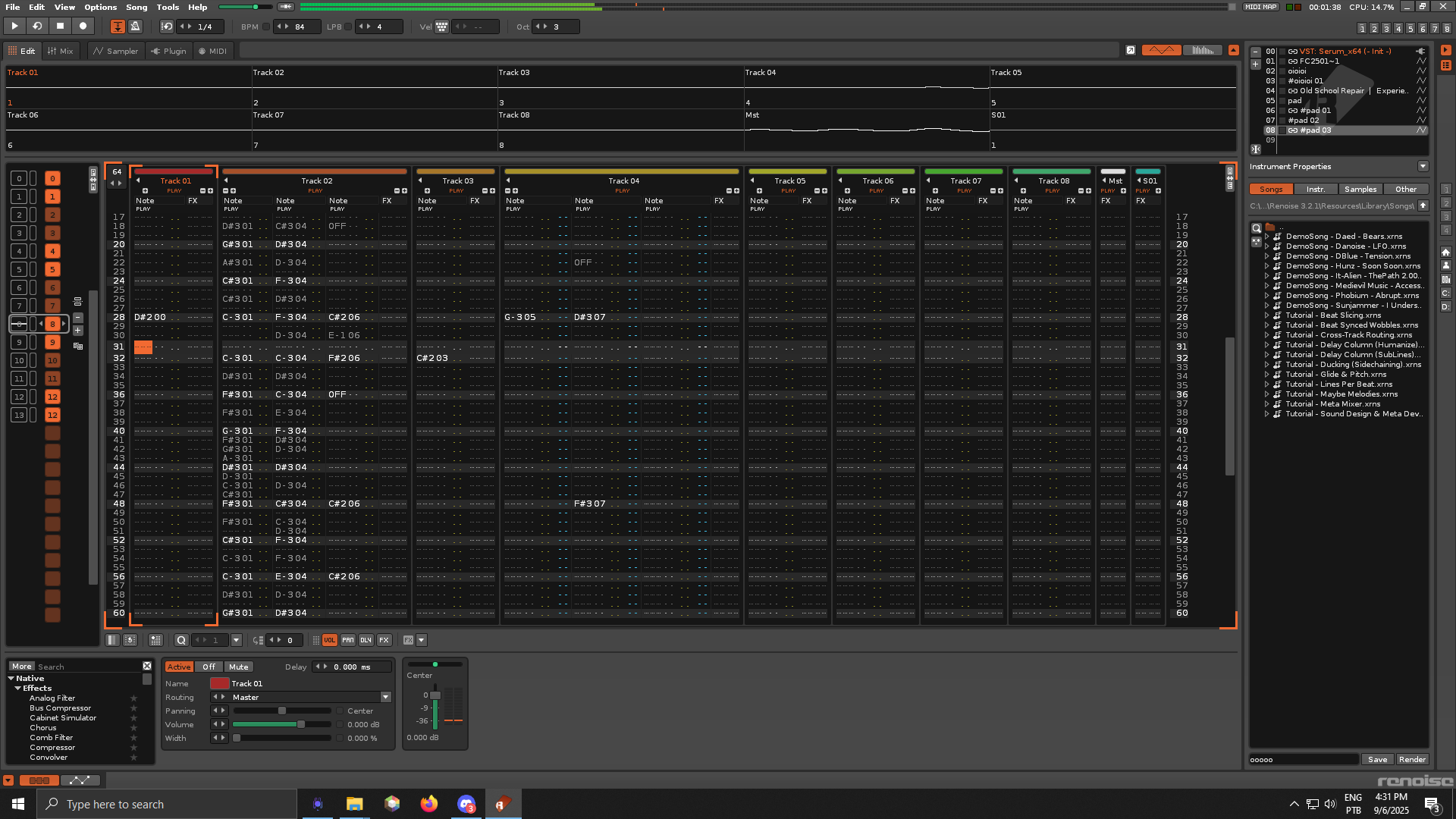Open the Instrument Properties dropdown arrow
Viewport: 1456px width, 819px height.
click(x=1423, y=166)
